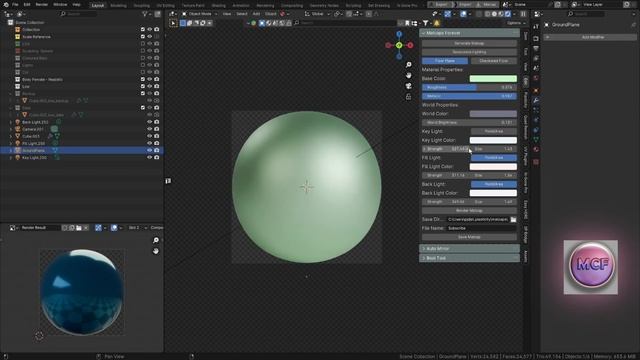Open the Key Light Color swatch
This screenshot has width=640, height=360.
pos(493,140)
